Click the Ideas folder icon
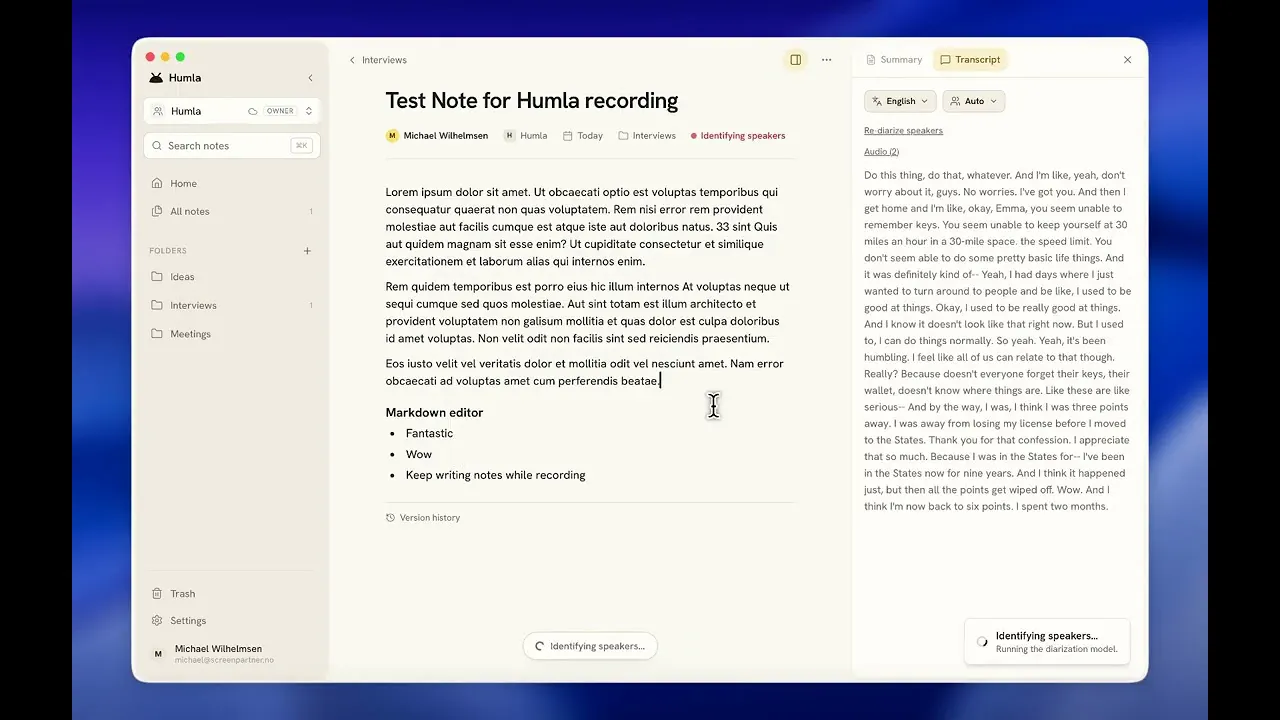The width and height of the screenshot is (1280, 720). 157,277
